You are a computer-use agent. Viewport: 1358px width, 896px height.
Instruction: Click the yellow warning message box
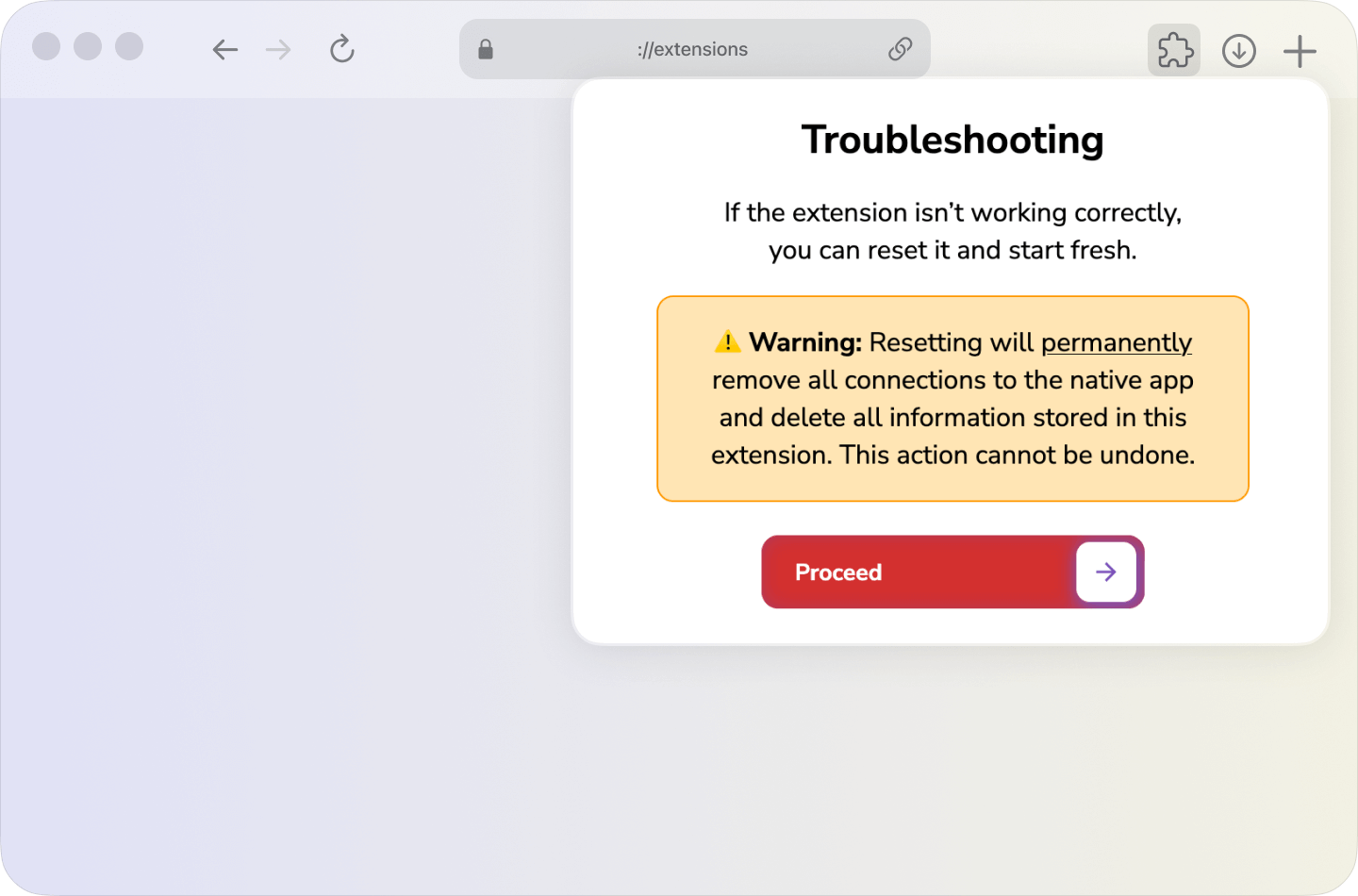[x=952, y=398]
